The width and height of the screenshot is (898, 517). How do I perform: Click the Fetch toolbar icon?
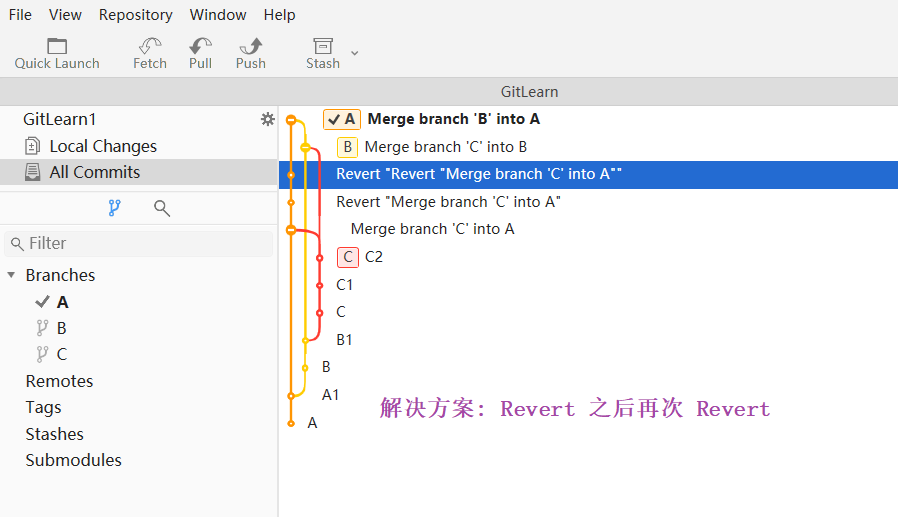(x=150, y=46)
